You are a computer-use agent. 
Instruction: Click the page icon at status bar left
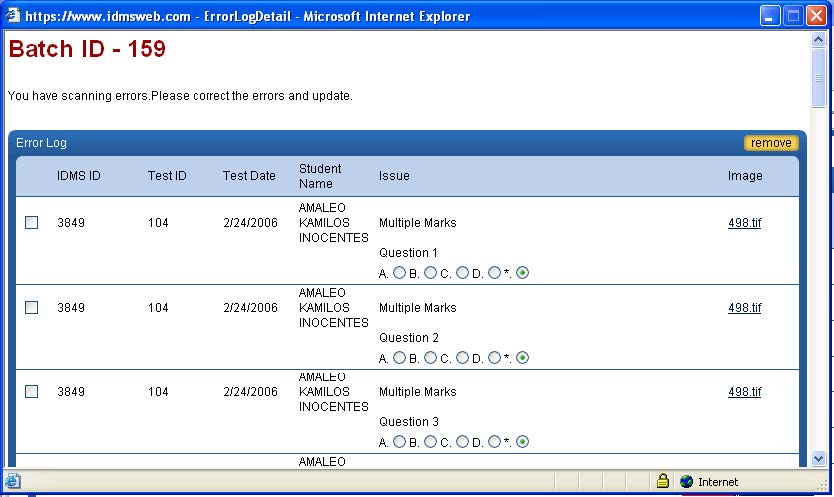(x=13, y=481)
